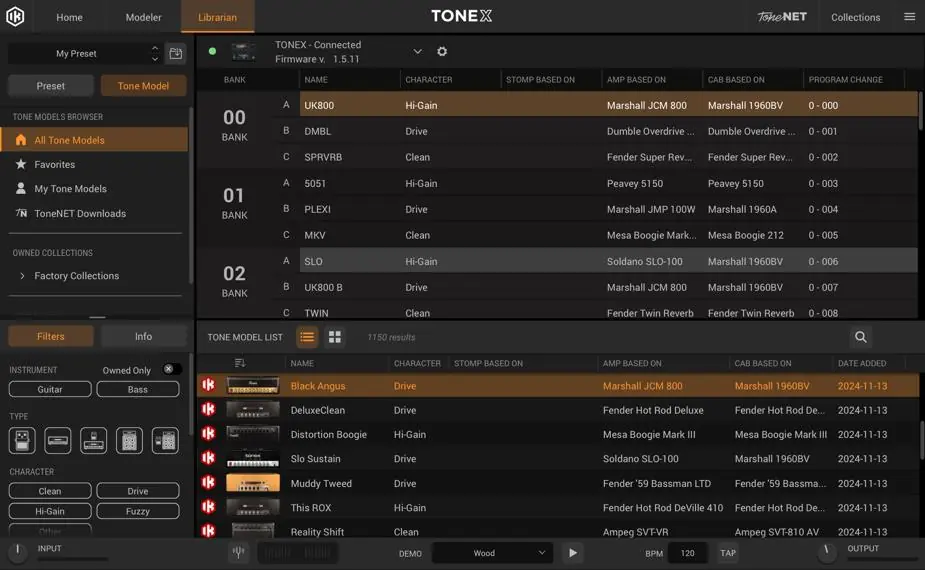Sort tone model list by Date Added

click(x=862, y=363)
